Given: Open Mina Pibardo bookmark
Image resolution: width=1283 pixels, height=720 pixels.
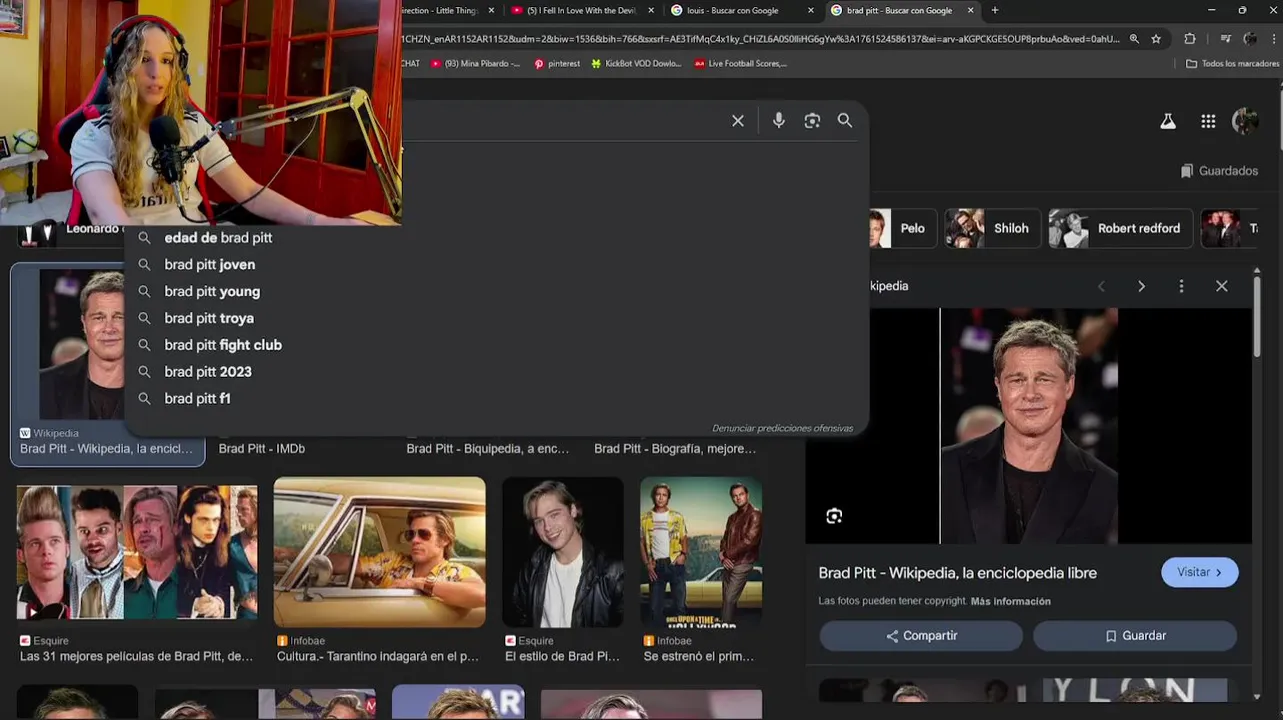Looking at the screenshot, I should (x=475, y=63).
